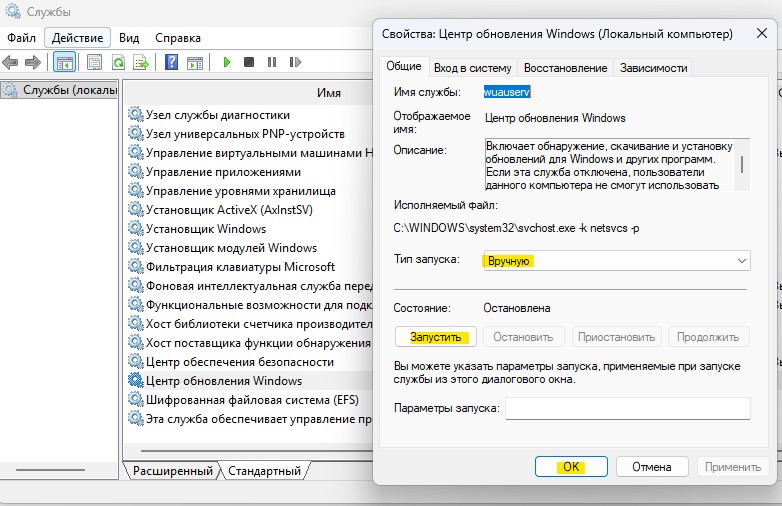Click the Запустить button
Screen dimensions: 782x506
point(436,337)
